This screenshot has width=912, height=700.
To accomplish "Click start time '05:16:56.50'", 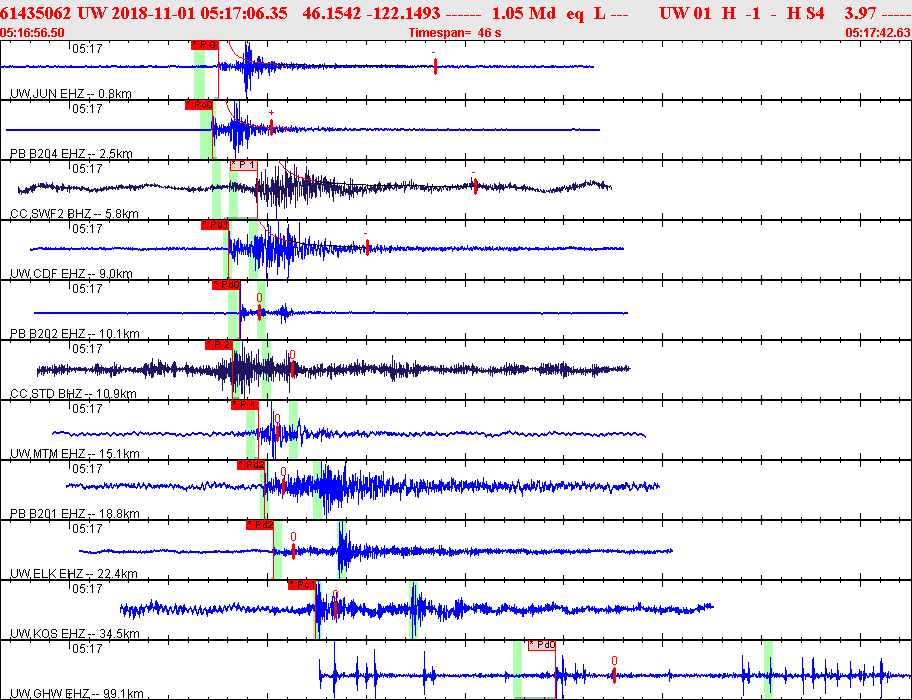I will tap(33, 33).
